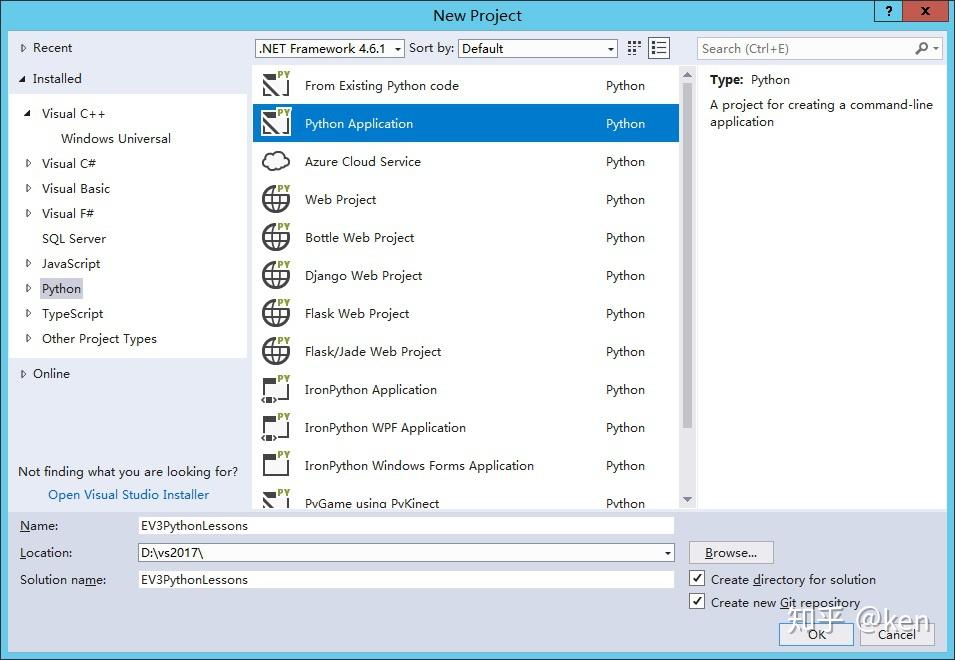Click the Solution name field
The image size is (955, 660).
pyautogui.click(x=406, y=580)
